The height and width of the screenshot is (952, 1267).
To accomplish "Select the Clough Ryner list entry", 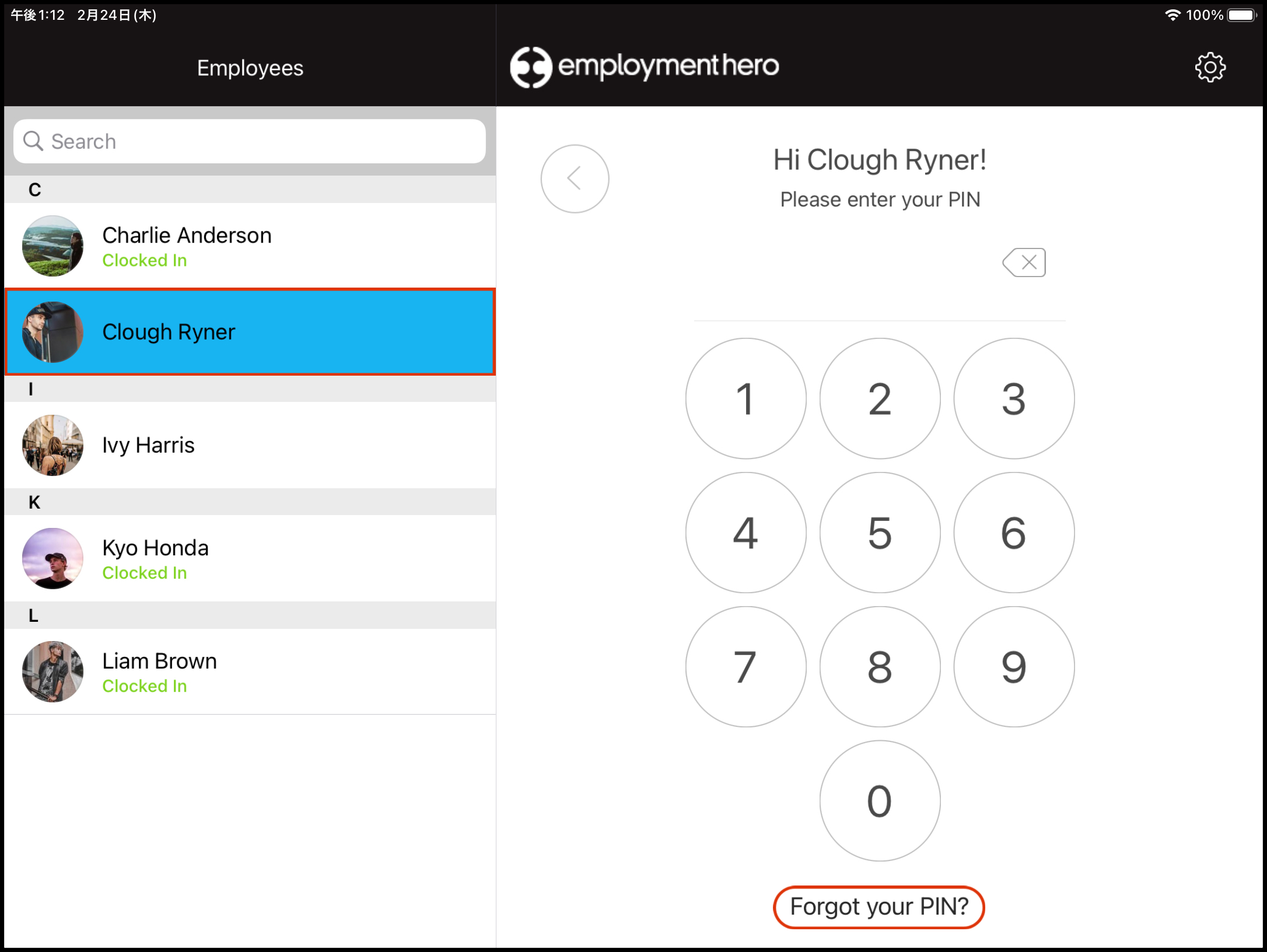I will point(250,331).
